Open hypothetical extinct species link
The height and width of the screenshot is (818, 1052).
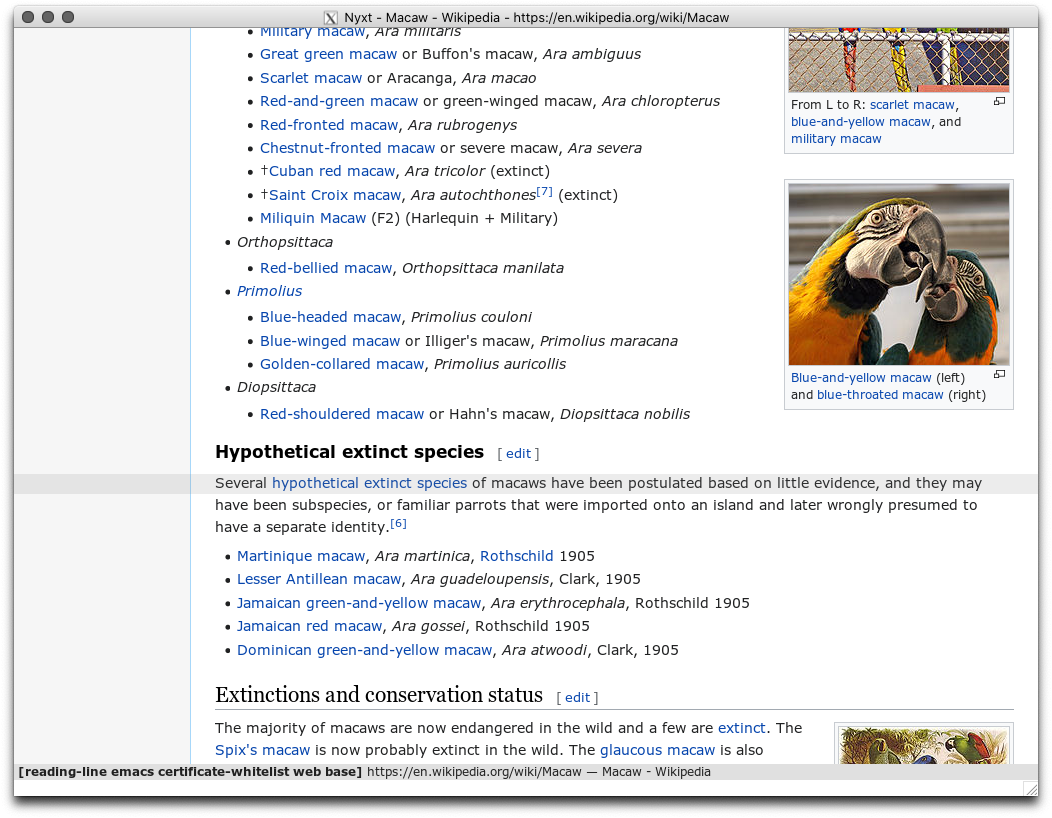click(369, 483)
